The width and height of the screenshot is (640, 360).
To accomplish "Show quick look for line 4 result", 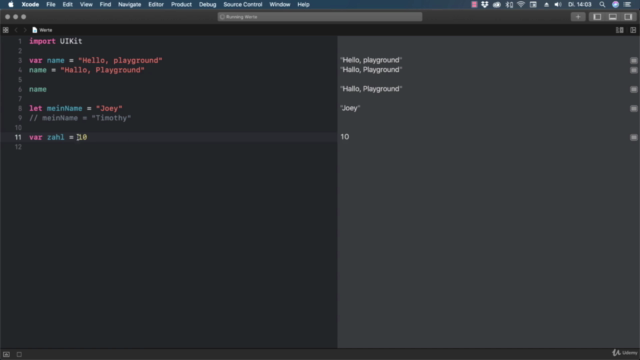I will [633, 70].
